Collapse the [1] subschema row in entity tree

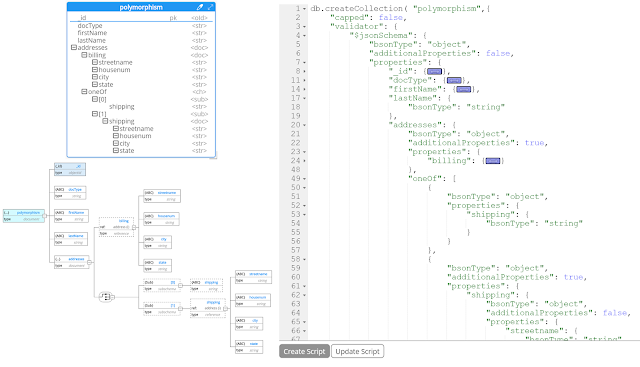[95, 114]
